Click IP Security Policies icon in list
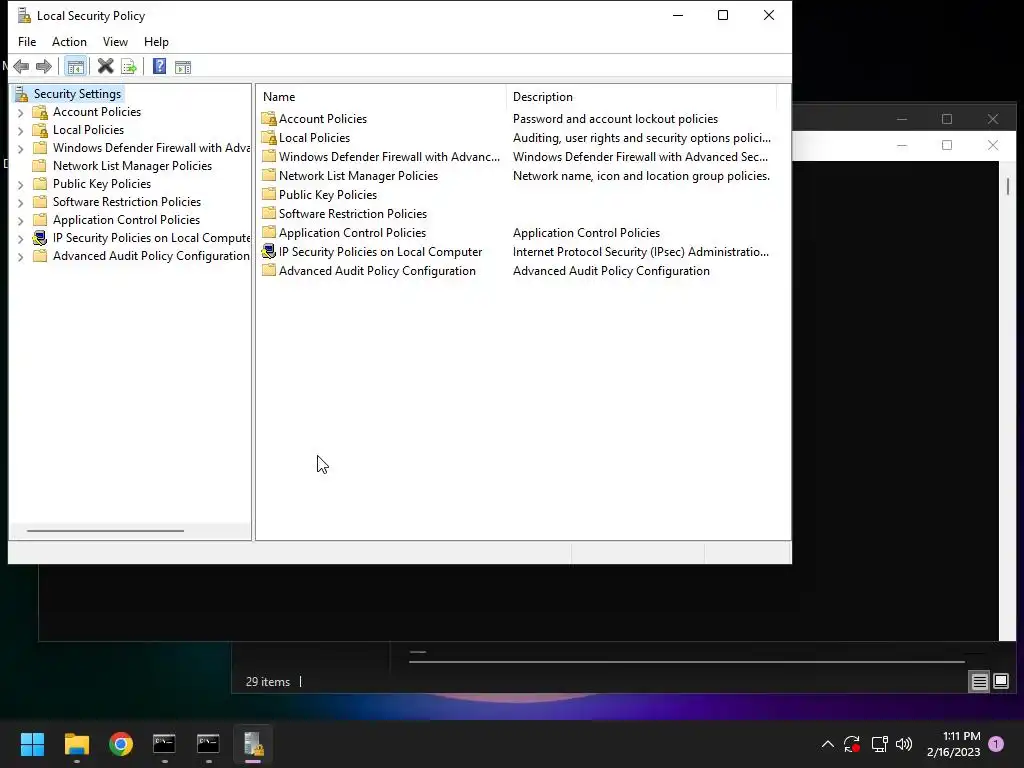Viewport: 1024px width, 768px height. coord(268,251)
